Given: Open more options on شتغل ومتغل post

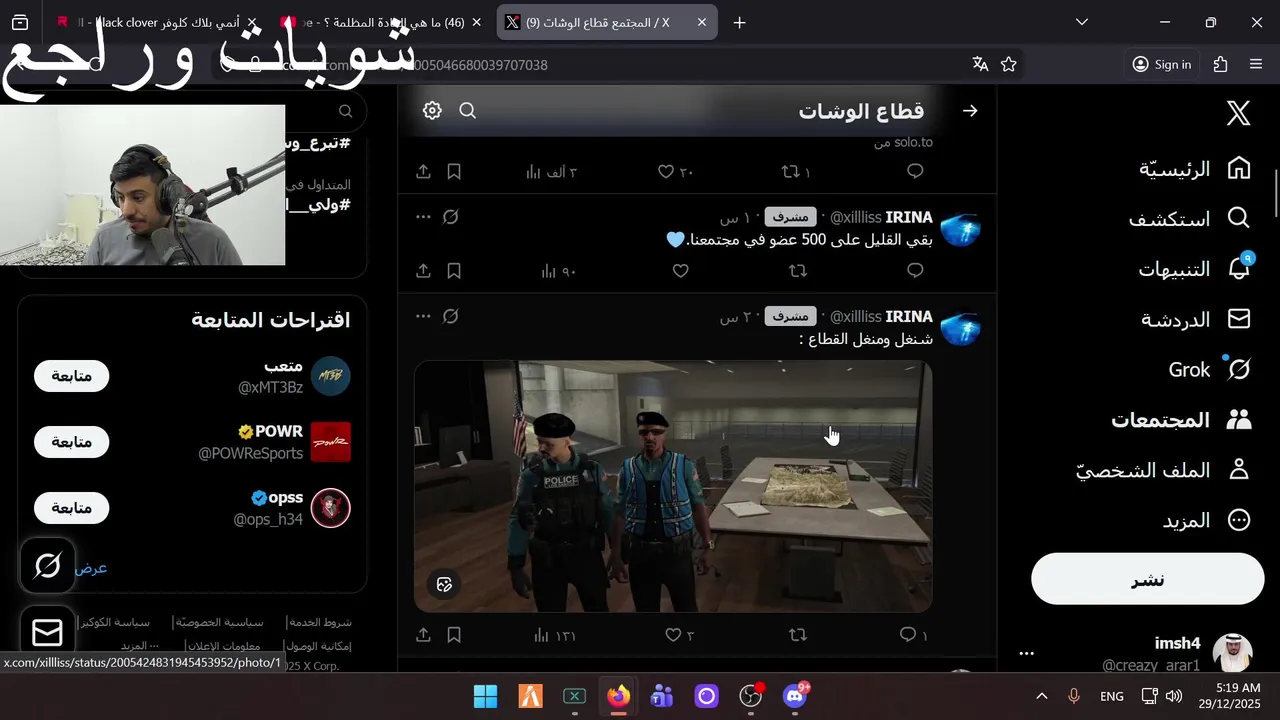Looking at the screenshot, I should click(x=423, y=316).
